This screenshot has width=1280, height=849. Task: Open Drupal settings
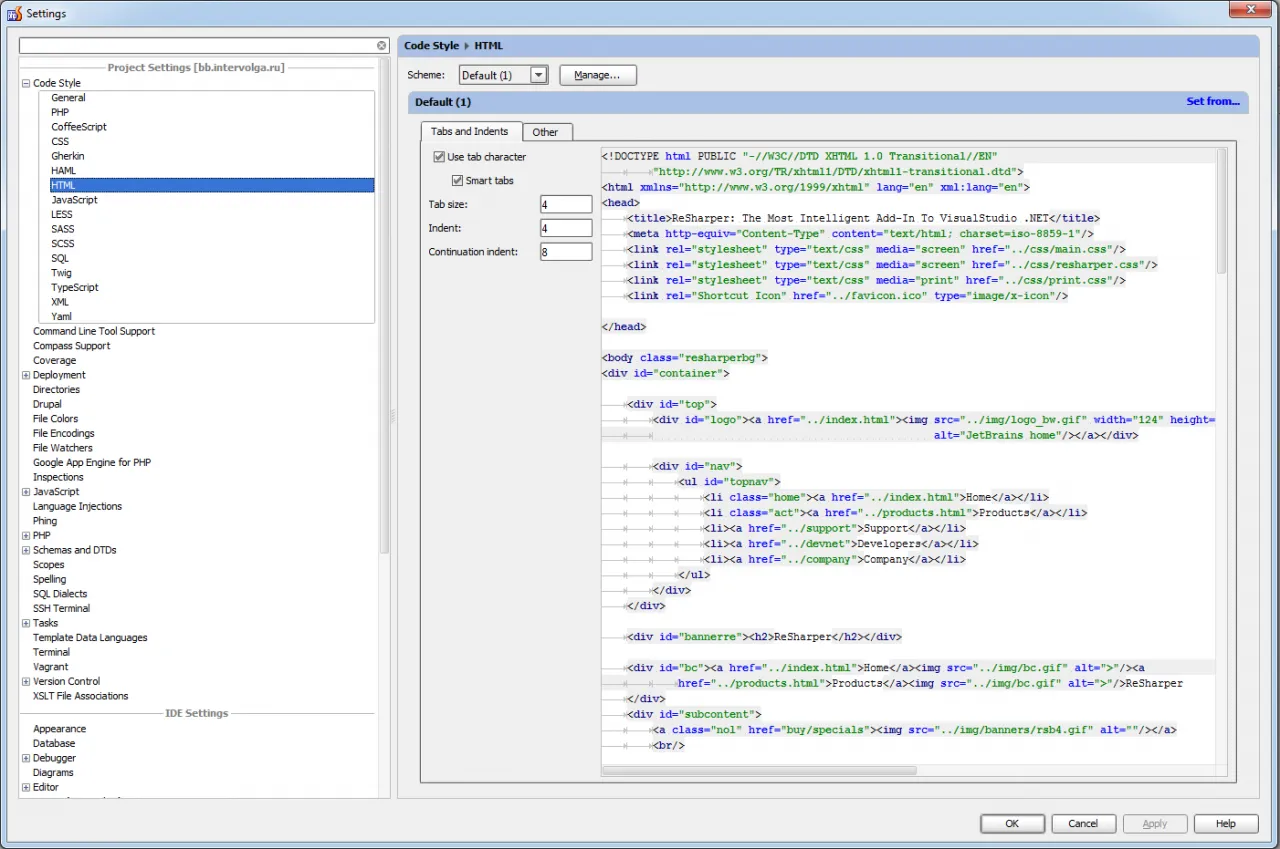(x=47, y=404)
